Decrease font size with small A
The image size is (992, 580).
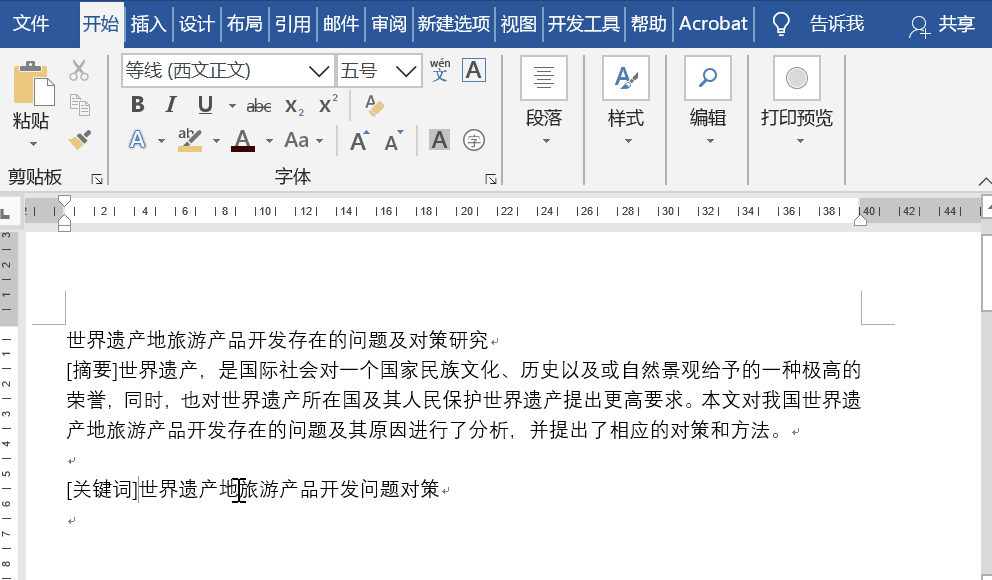[394, 140]
